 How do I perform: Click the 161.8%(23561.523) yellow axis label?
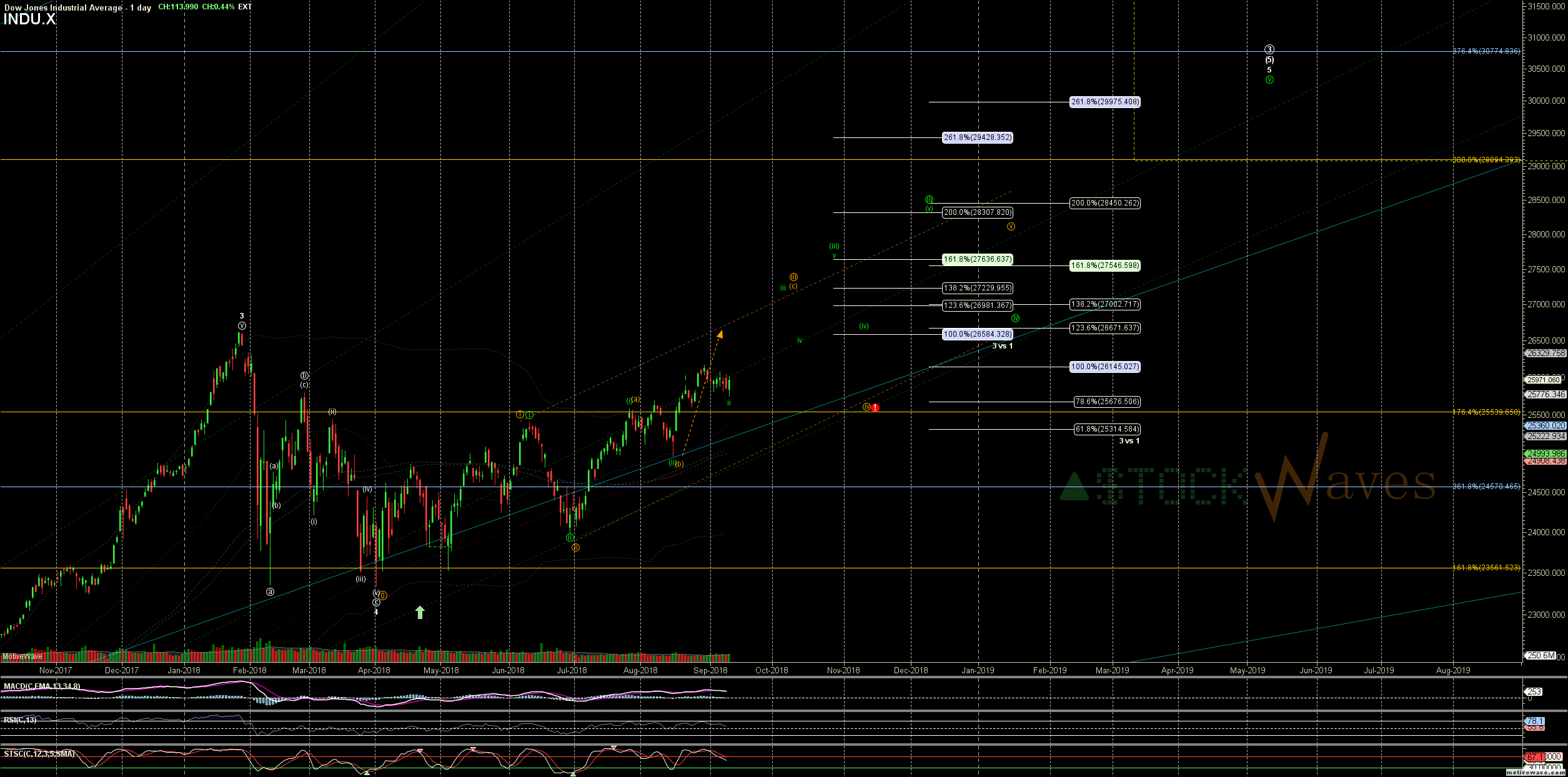(1486, 568)
